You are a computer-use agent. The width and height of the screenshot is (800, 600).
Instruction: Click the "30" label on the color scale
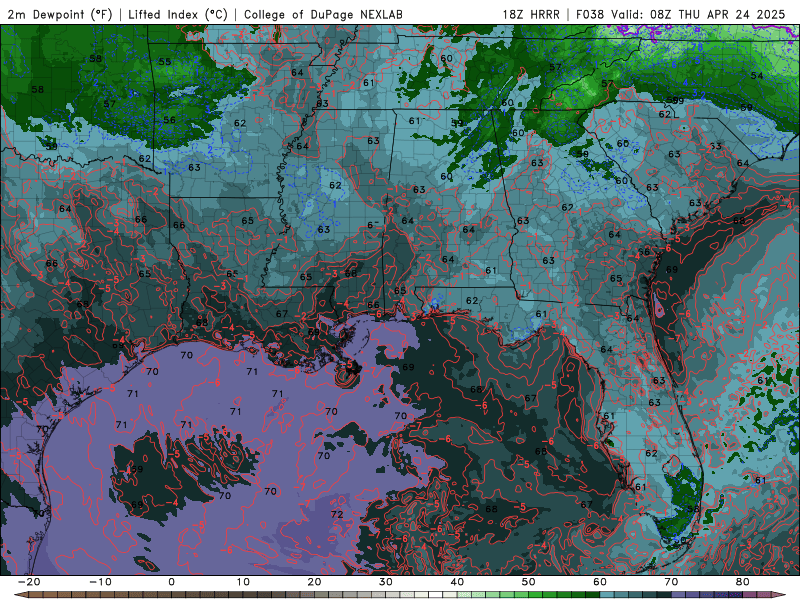tap(386, 582)
